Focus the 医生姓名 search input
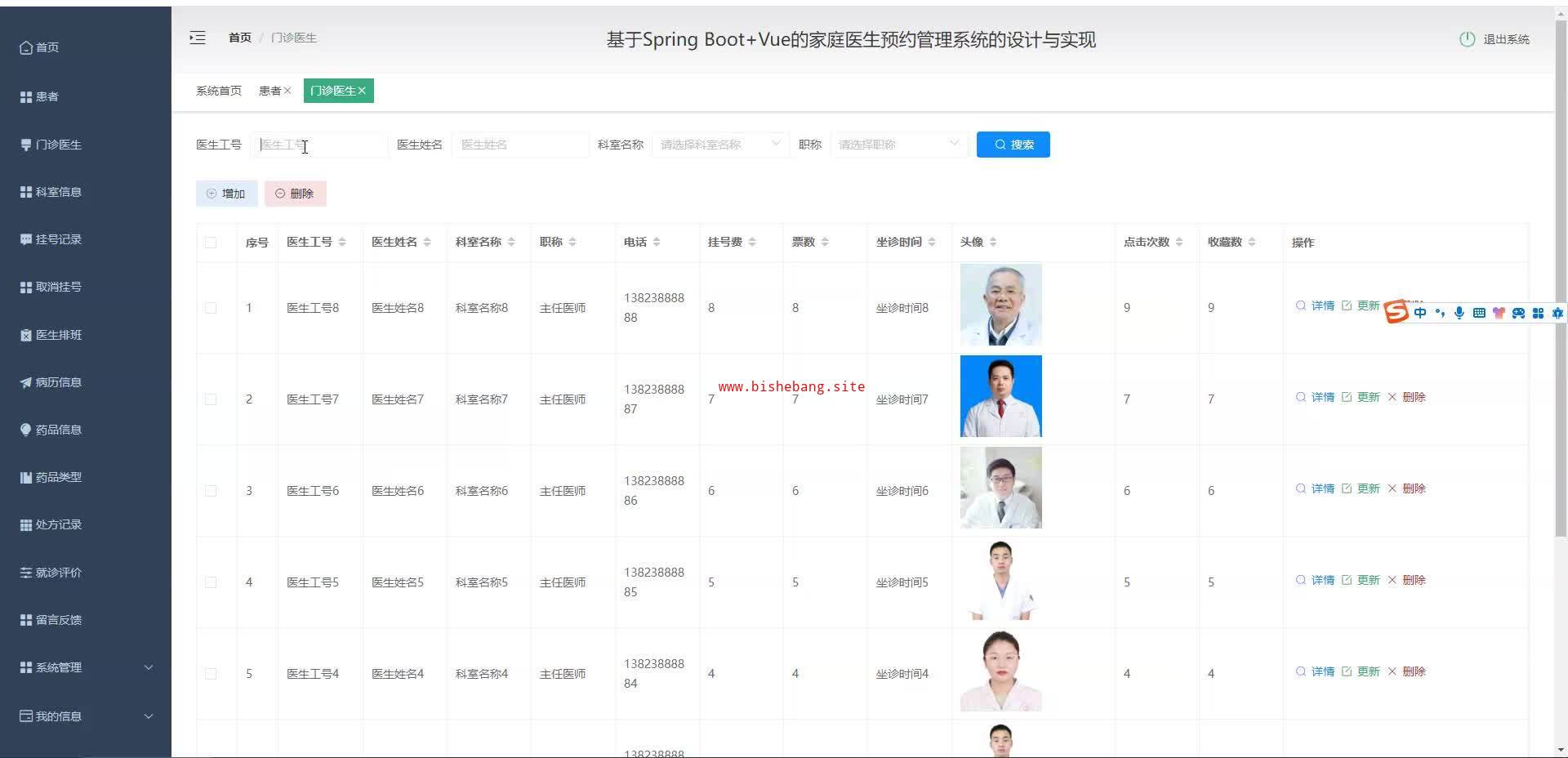 (x=520, y=145)
